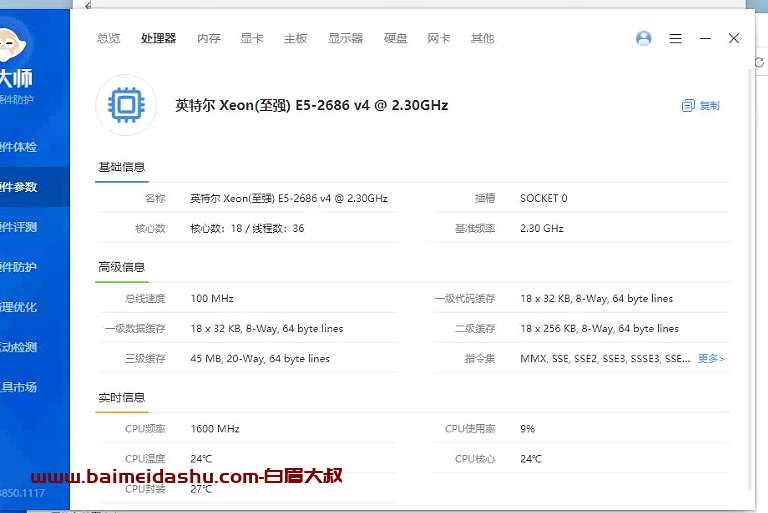The width and height of the screenshot is (768, 513).
Task: Open the hamburger main menu icon
Action: click(x=675, y=38)
